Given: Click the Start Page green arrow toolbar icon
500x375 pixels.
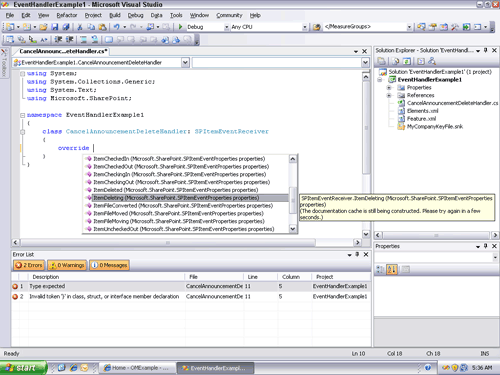Looking at the screenshot, I should point(466,27).
